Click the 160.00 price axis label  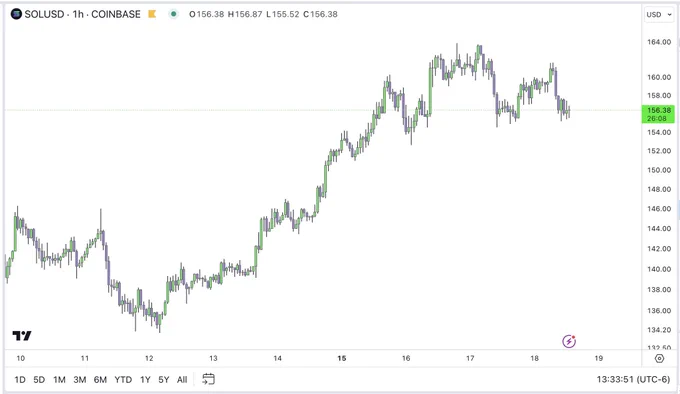[x=659, y=77]
